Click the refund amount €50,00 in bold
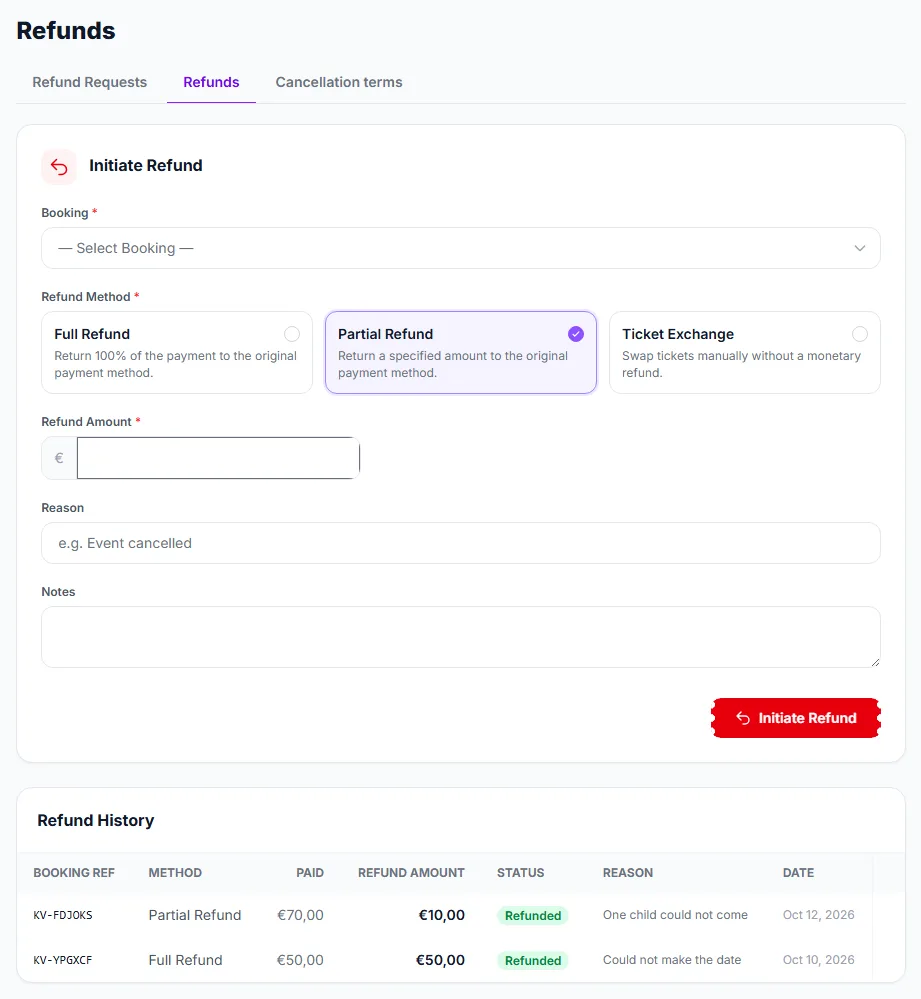This screenshot has height=999, width=921. click(440, 960)
